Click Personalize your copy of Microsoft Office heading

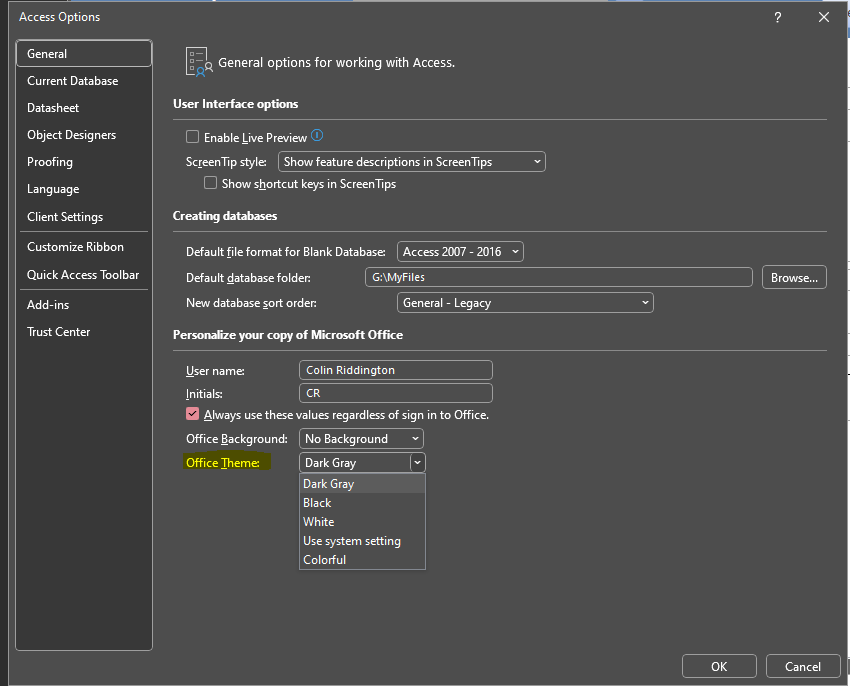coord(288,335)
